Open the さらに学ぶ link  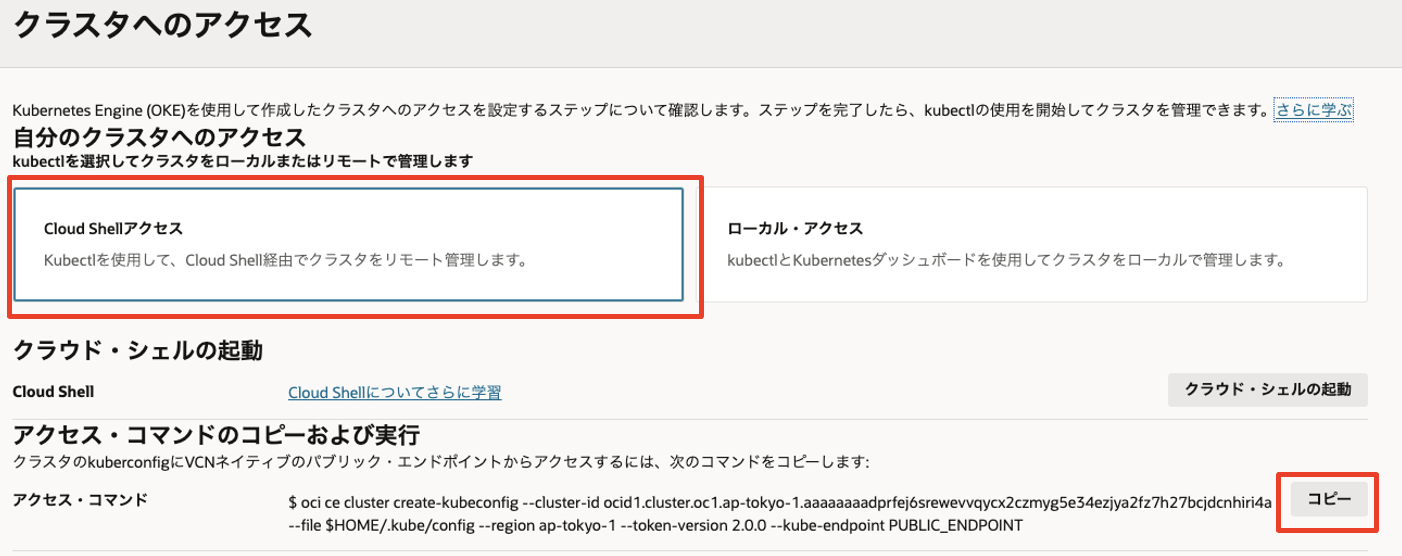(x=1314, y=110)
